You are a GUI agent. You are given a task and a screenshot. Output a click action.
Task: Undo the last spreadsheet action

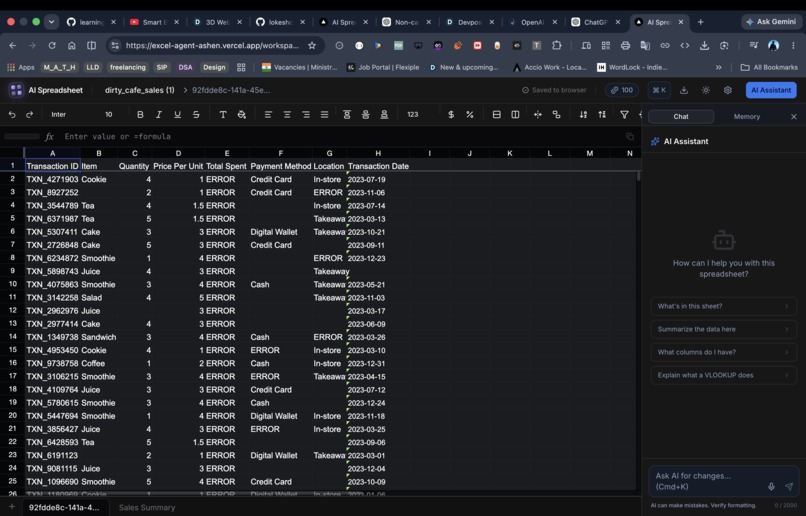pyautogui.click(x=12, y=115)
